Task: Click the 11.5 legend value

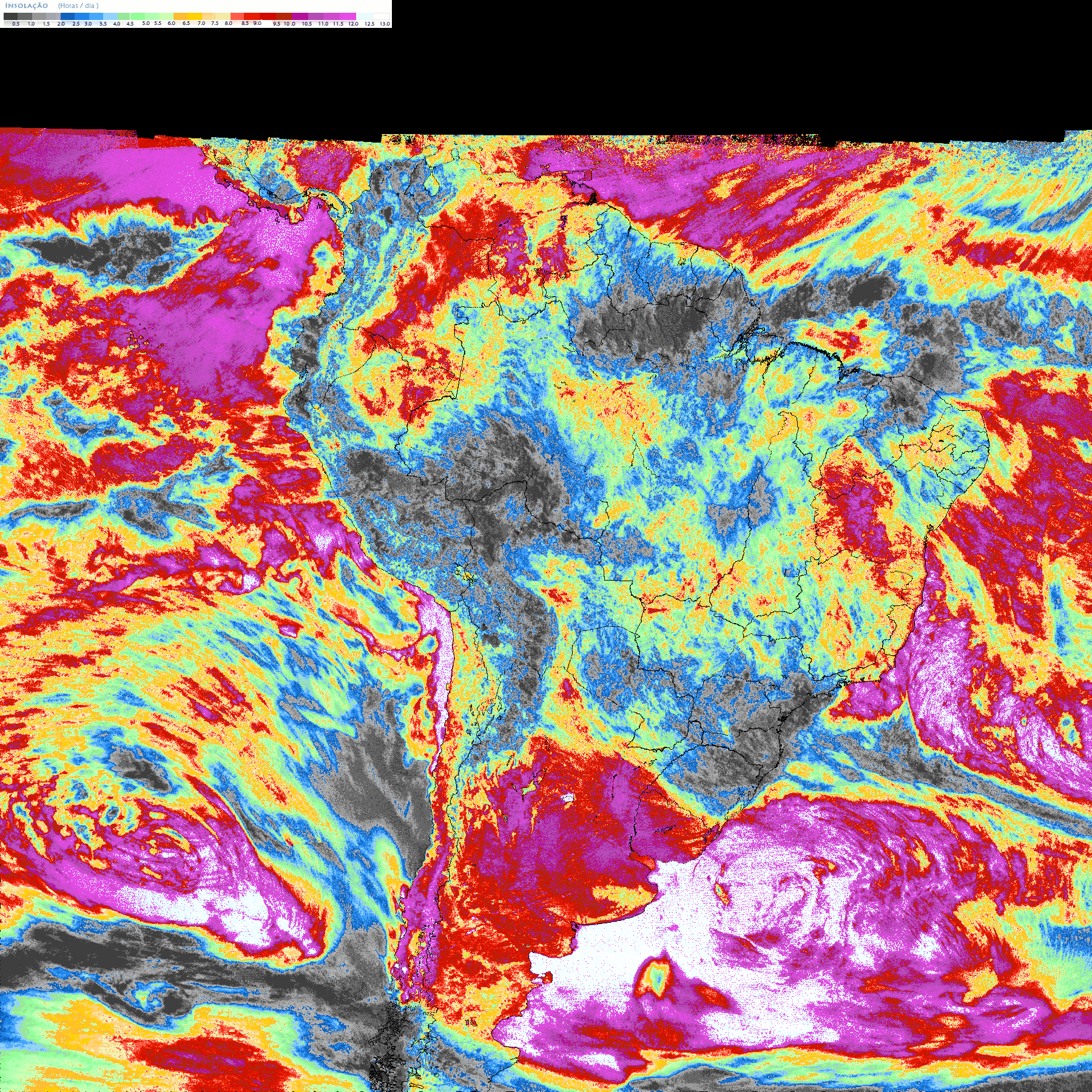Action: (x=339, y=24)
